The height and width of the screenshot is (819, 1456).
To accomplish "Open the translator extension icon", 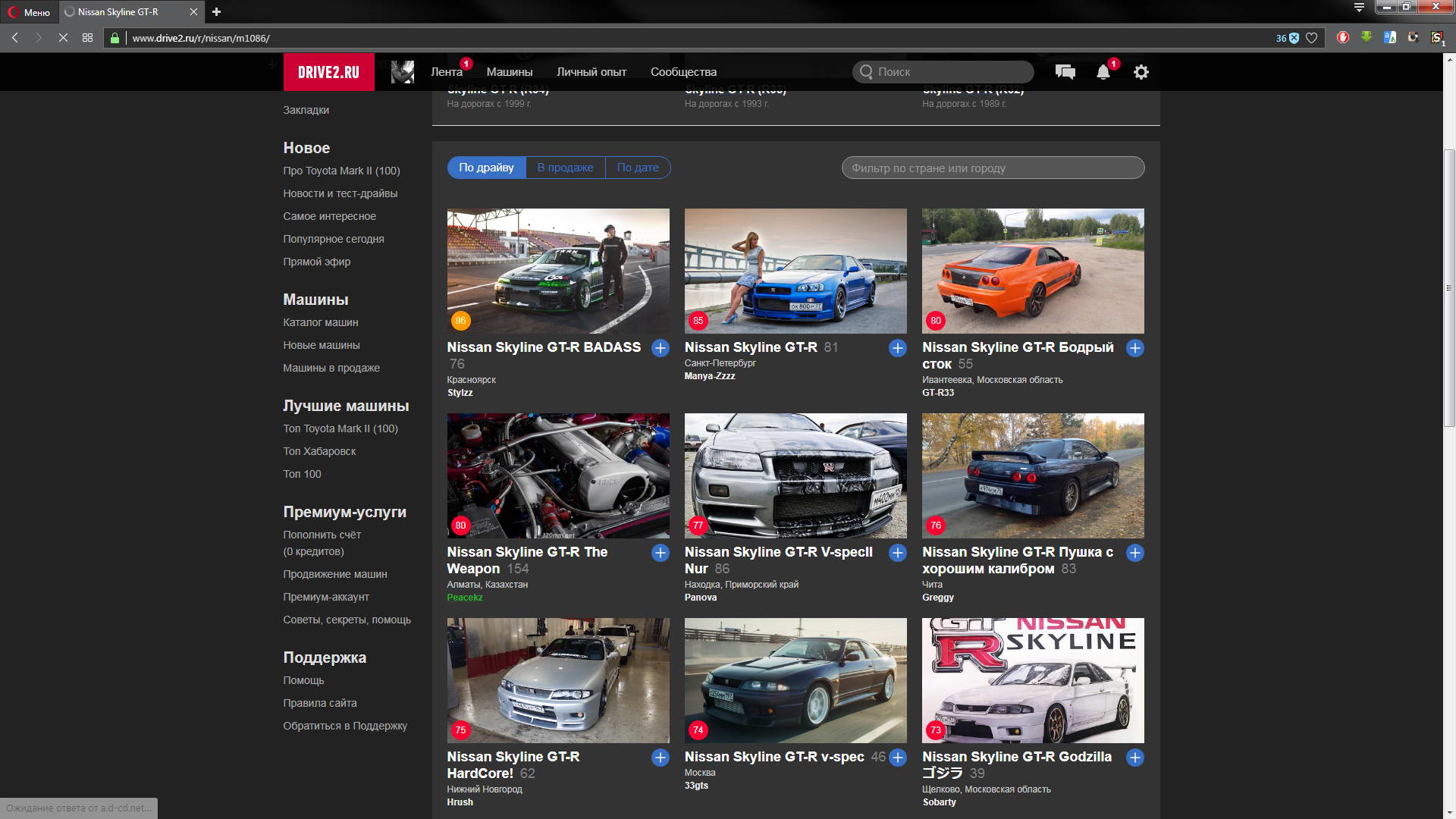I will 1389,37.
